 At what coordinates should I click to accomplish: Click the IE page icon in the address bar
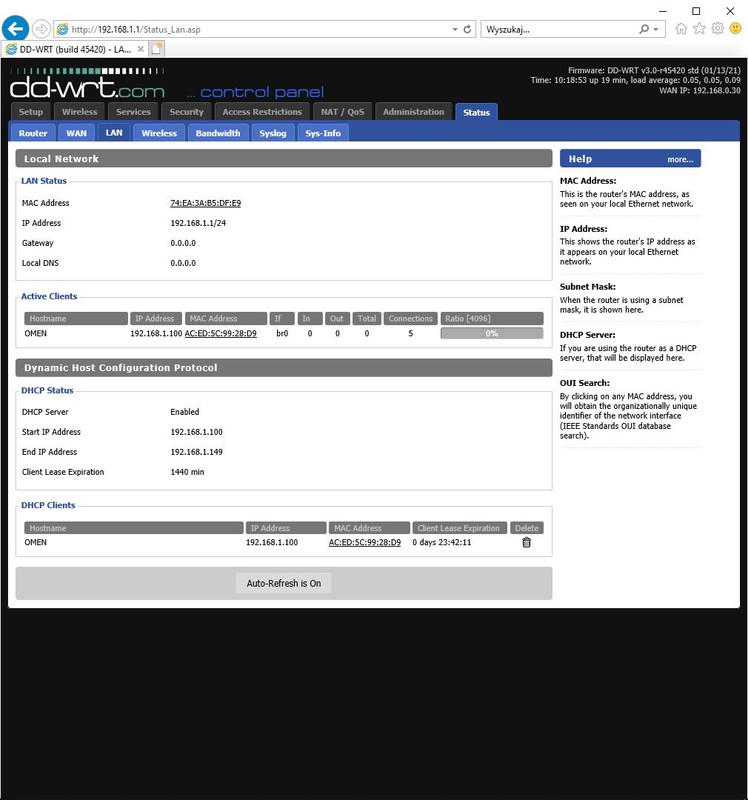[63, 29]
